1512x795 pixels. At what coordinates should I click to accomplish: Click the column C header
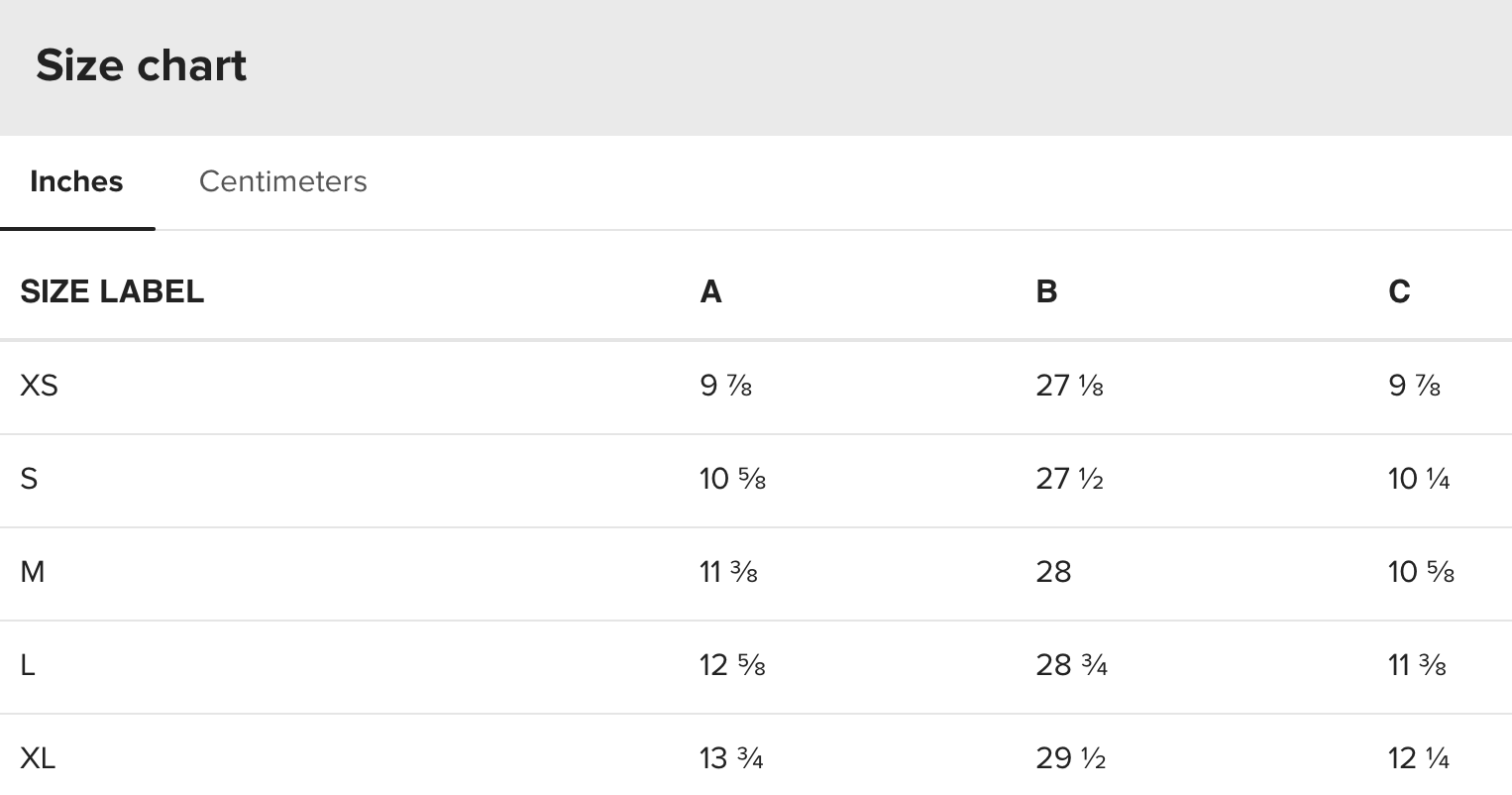click(x=1399, y=291)
